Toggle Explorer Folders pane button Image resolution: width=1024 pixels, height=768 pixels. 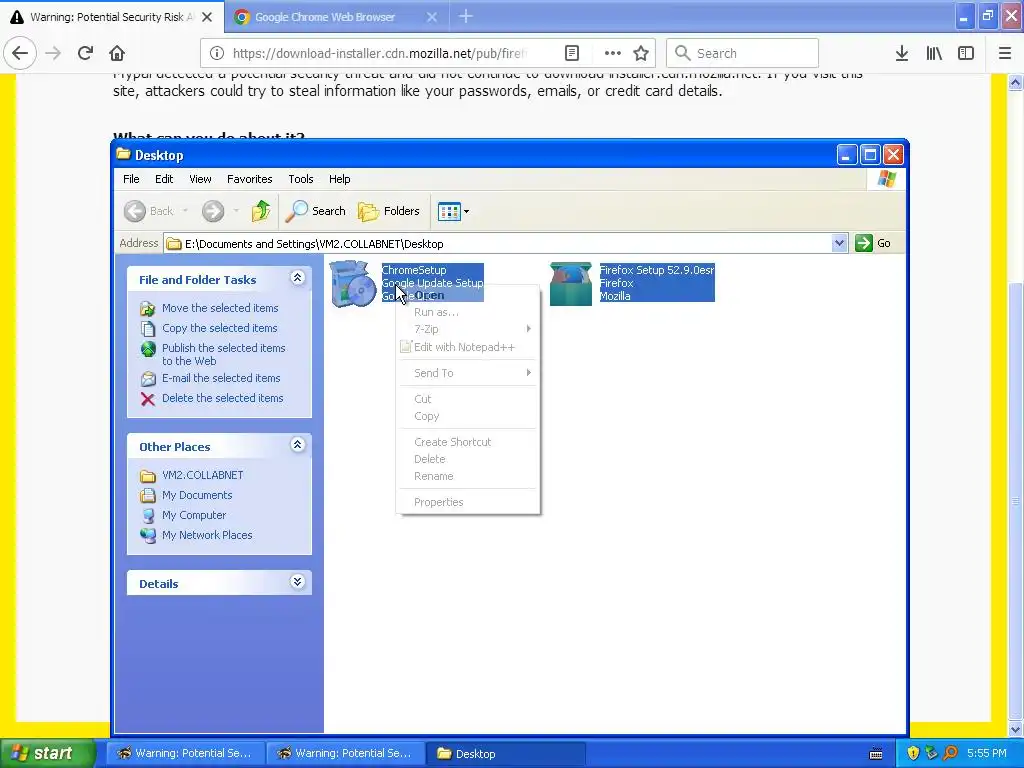389,211
